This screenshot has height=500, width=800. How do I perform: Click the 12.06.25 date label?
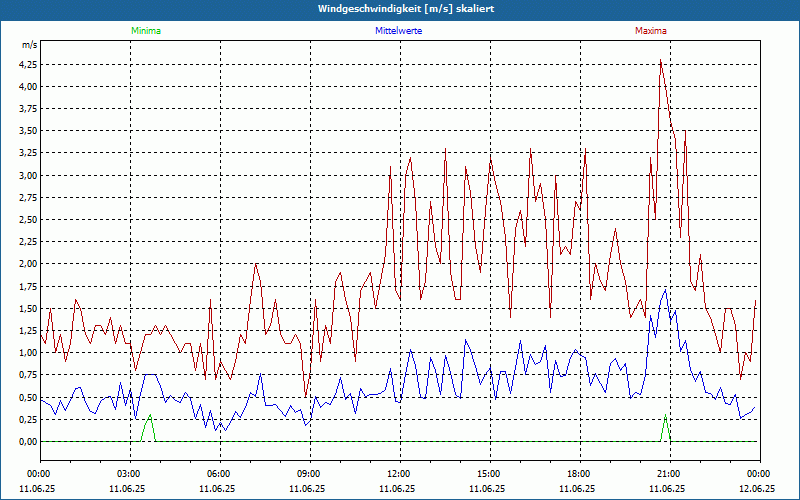(757, 488)
